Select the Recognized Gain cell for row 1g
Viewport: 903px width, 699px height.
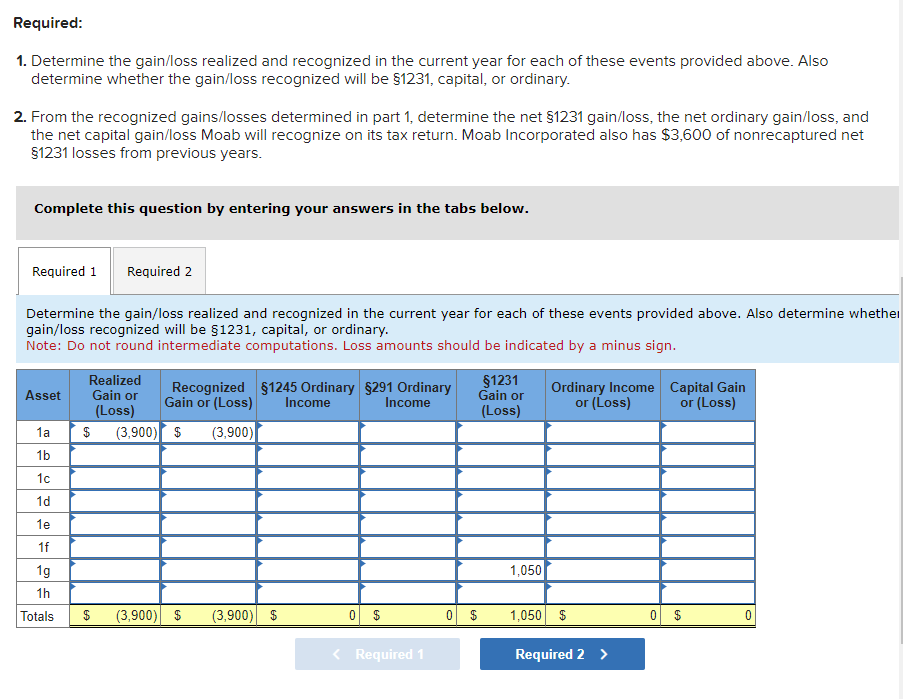(208, 570)
